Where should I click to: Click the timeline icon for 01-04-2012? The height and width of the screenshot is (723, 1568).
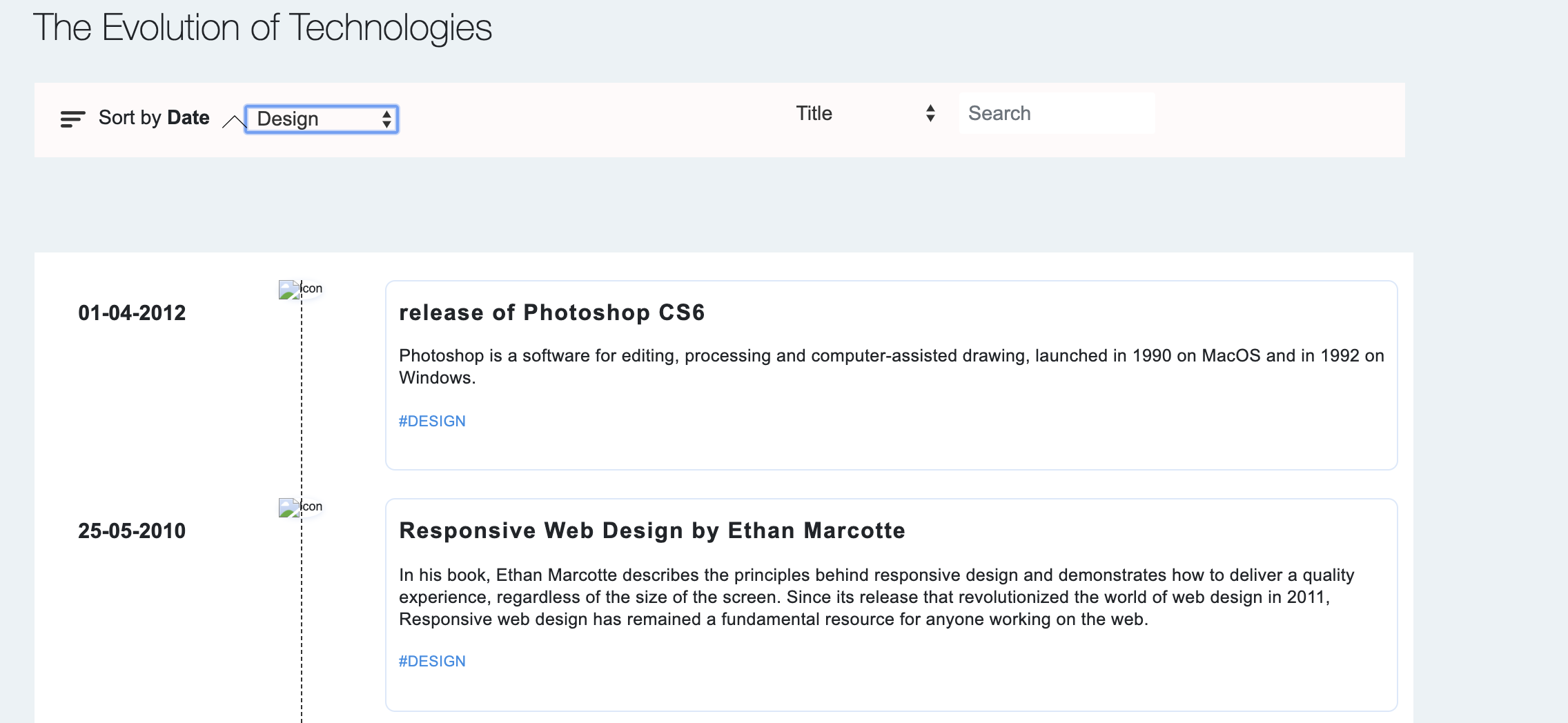tap(300, 289)
